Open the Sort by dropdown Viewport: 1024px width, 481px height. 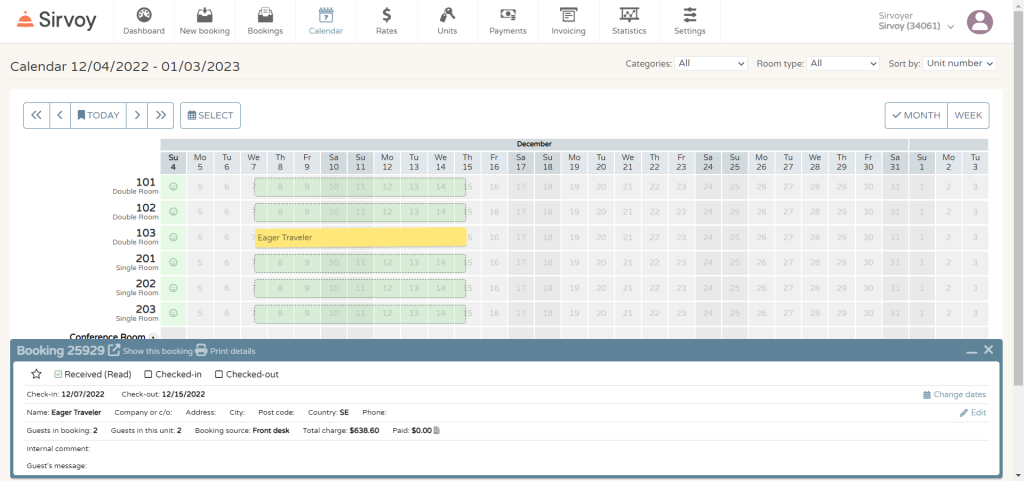960,63
